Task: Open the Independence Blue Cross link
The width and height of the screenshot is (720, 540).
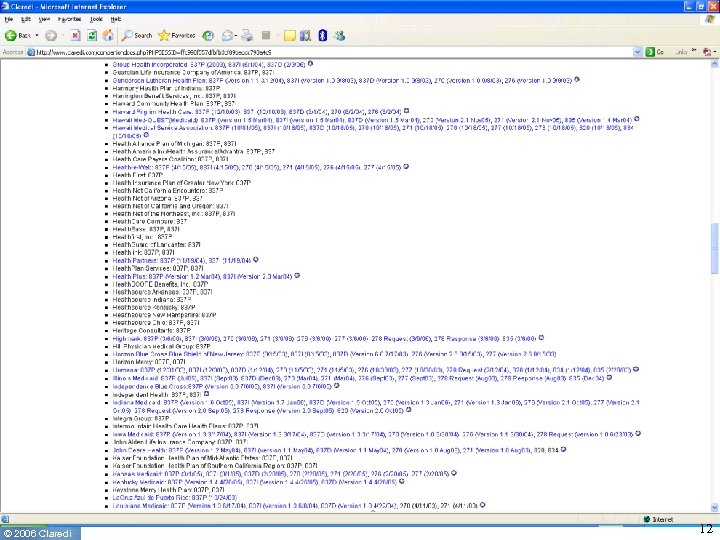Action: click(222, 386)
